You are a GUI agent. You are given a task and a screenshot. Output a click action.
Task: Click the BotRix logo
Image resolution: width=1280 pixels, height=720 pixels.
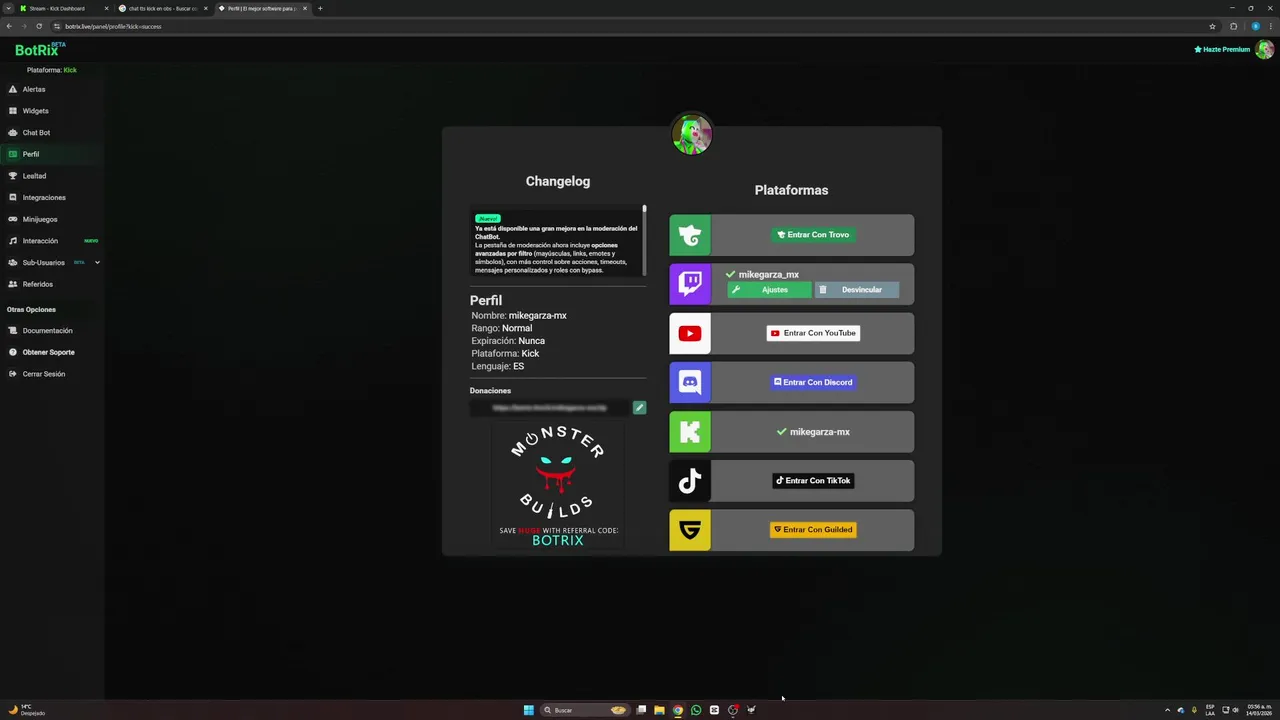(x=40, y=50)
